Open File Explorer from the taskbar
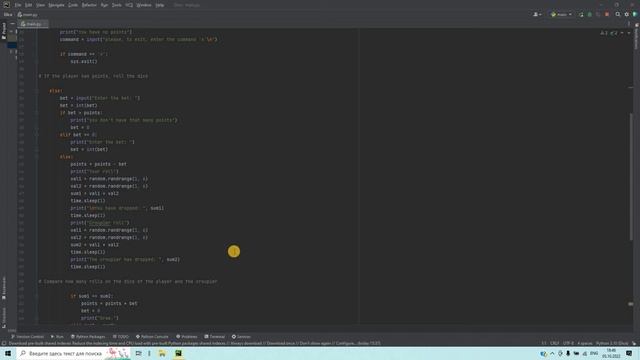The image size is (640, 360). (x=162, y=353)
